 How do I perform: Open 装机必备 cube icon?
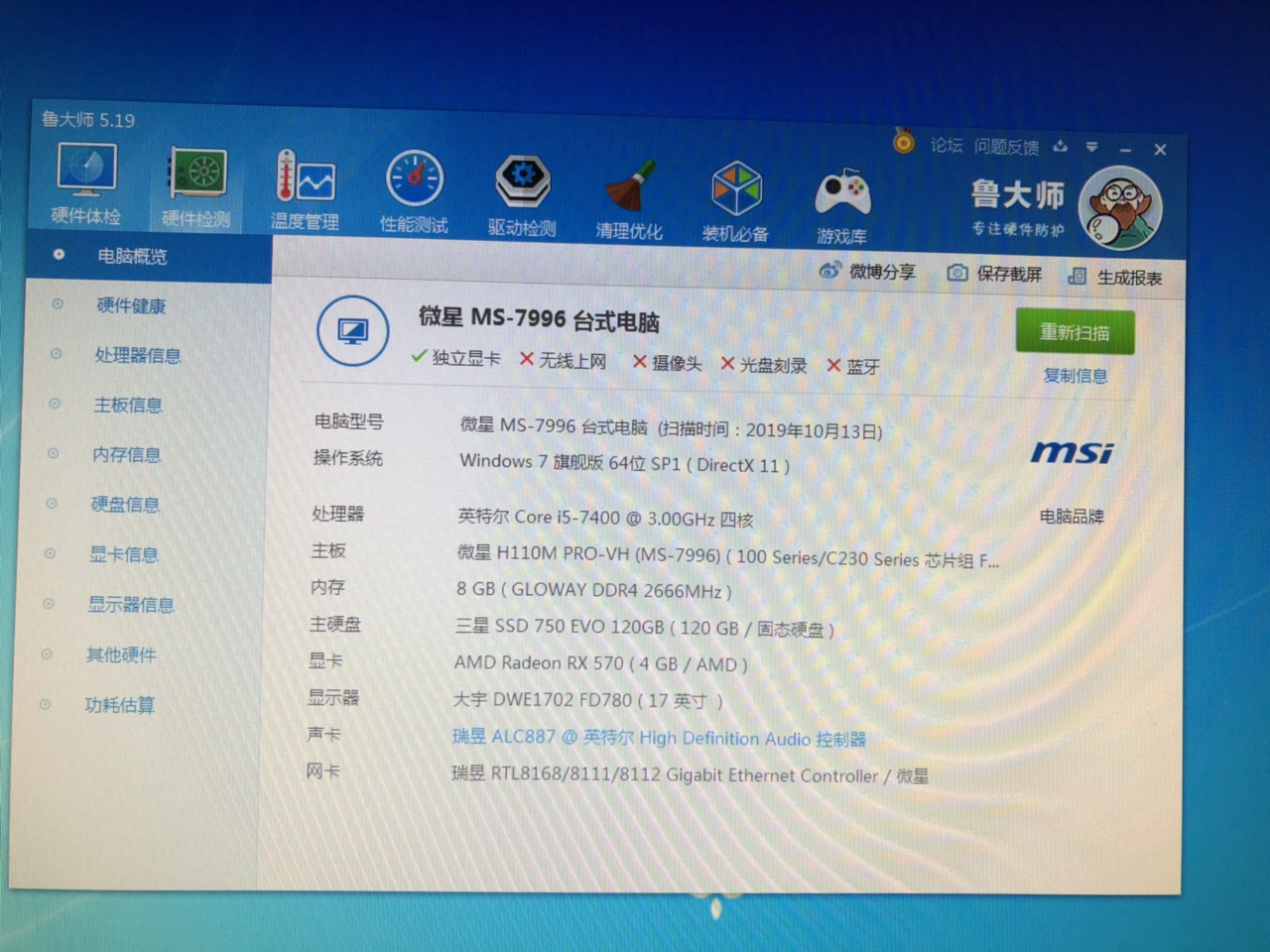coord(735,202)
